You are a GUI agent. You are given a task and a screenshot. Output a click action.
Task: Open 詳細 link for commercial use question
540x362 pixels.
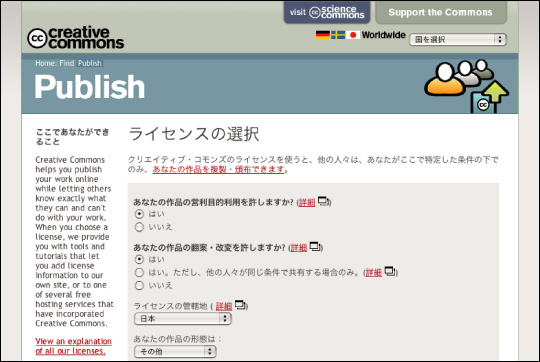307,203
